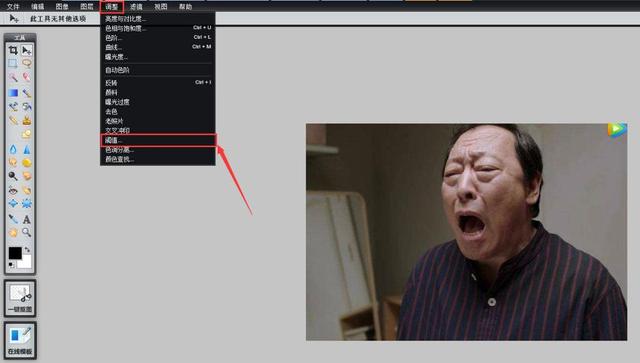Open the 图层 (Layer) menu
The height and width of the screenshot is (363, 640).
(87, 7)
